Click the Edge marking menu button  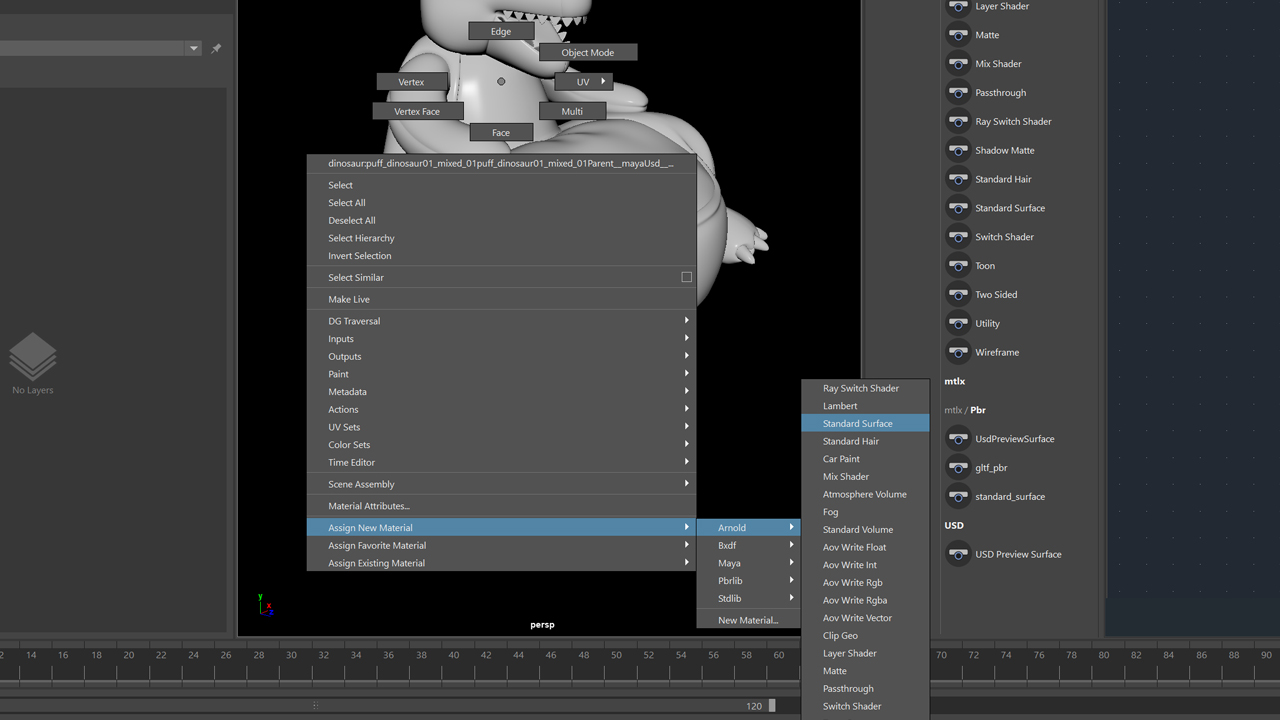click(x=501, y=32)
